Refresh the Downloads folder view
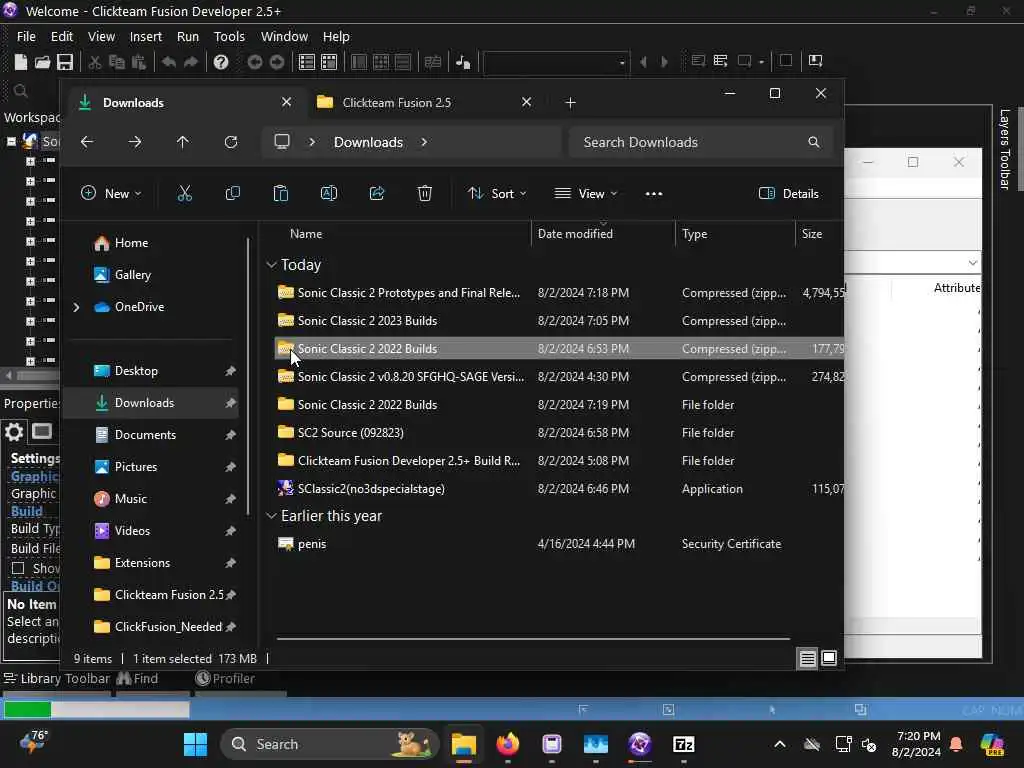 click(x=231, y=142)
